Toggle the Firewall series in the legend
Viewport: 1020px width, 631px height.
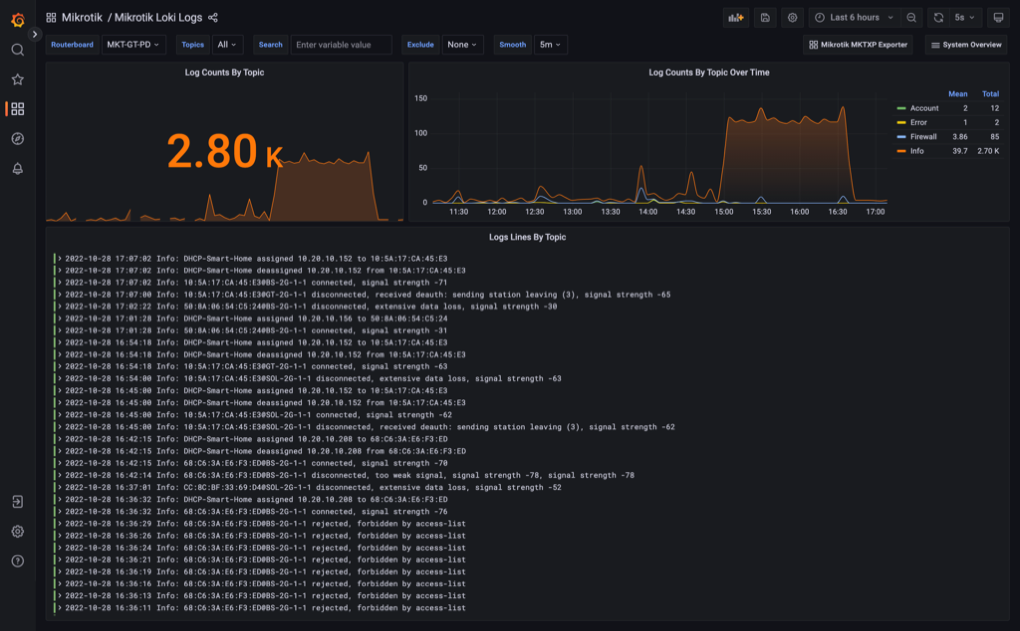coord(923,137)
